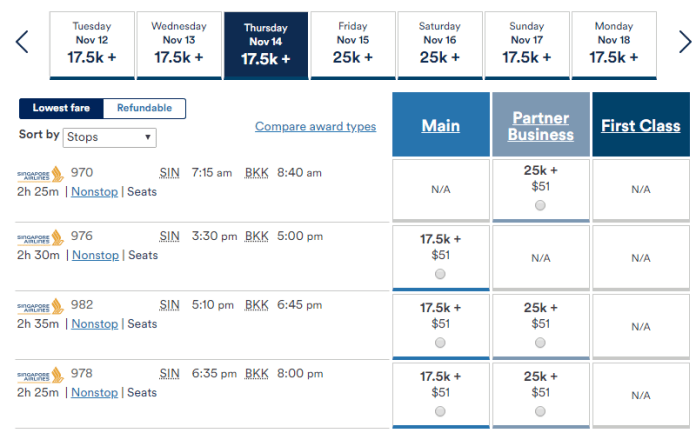Open the Sort by Stops dropdown
The width and height of the screenshot is (696, 433).
coord(110,137)
